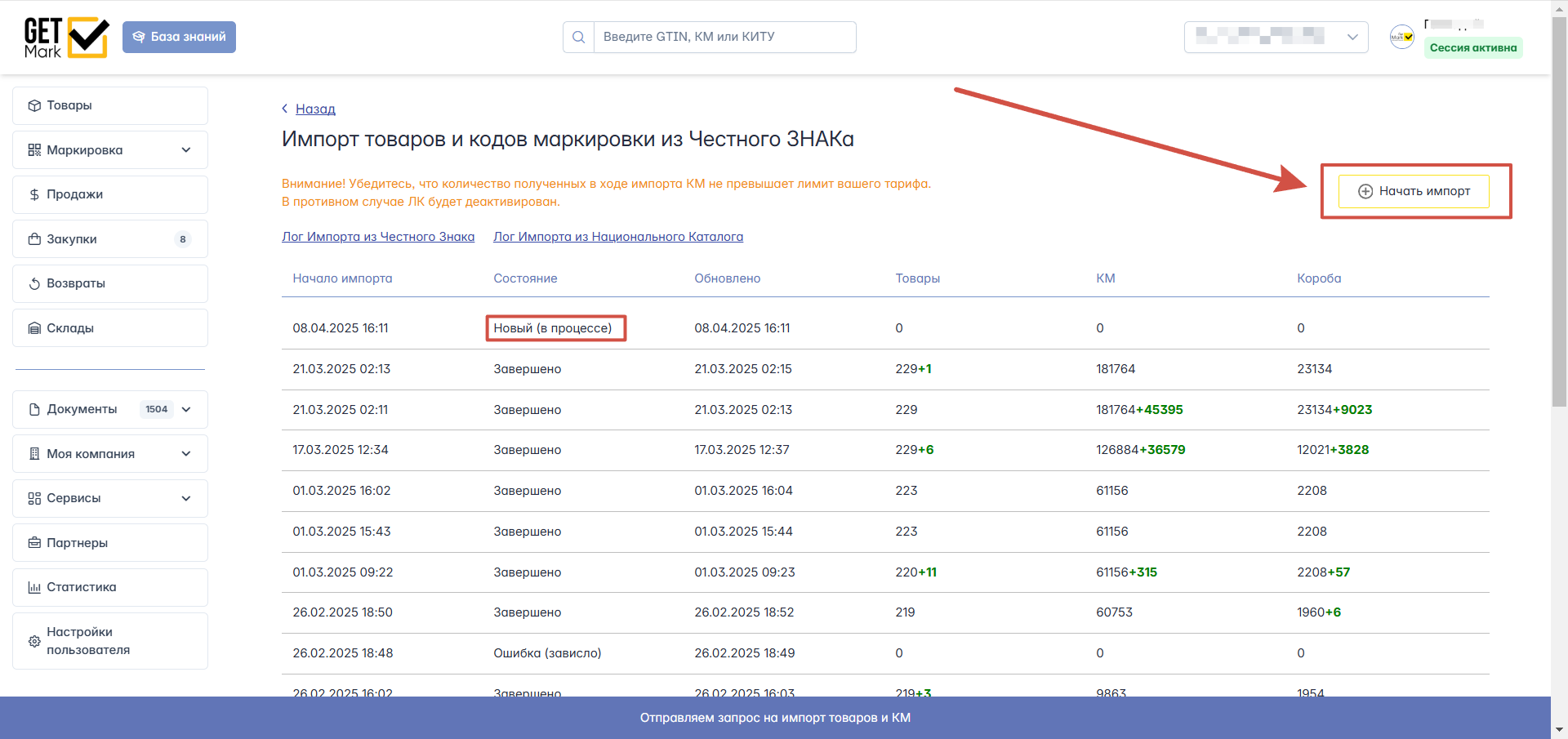
Task: Click the notification Отправляем запрос на импорт
Action: 775,718
